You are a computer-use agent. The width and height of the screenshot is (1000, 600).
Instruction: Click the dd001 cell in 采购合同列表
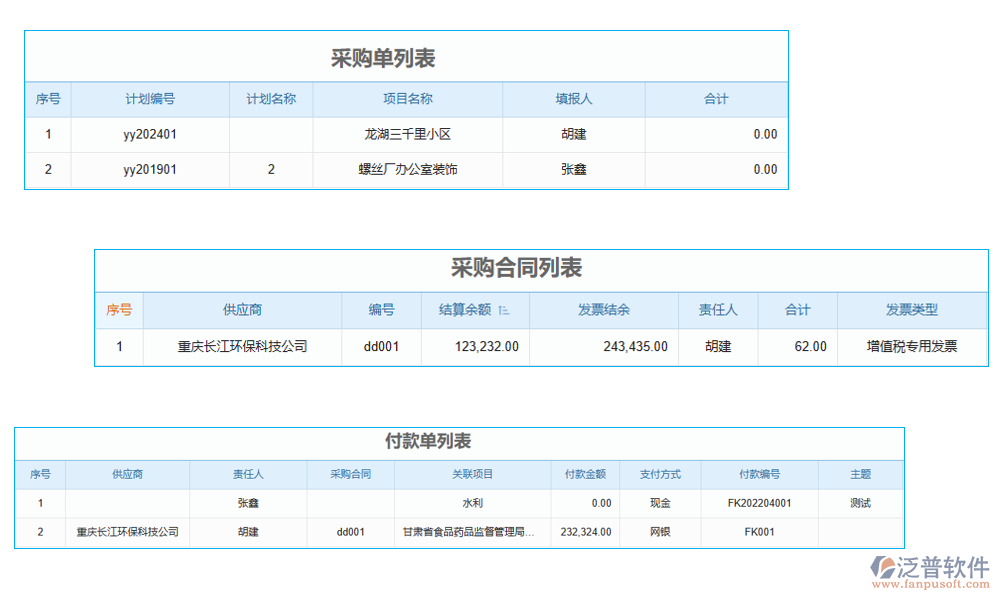(x=381, y=347)
